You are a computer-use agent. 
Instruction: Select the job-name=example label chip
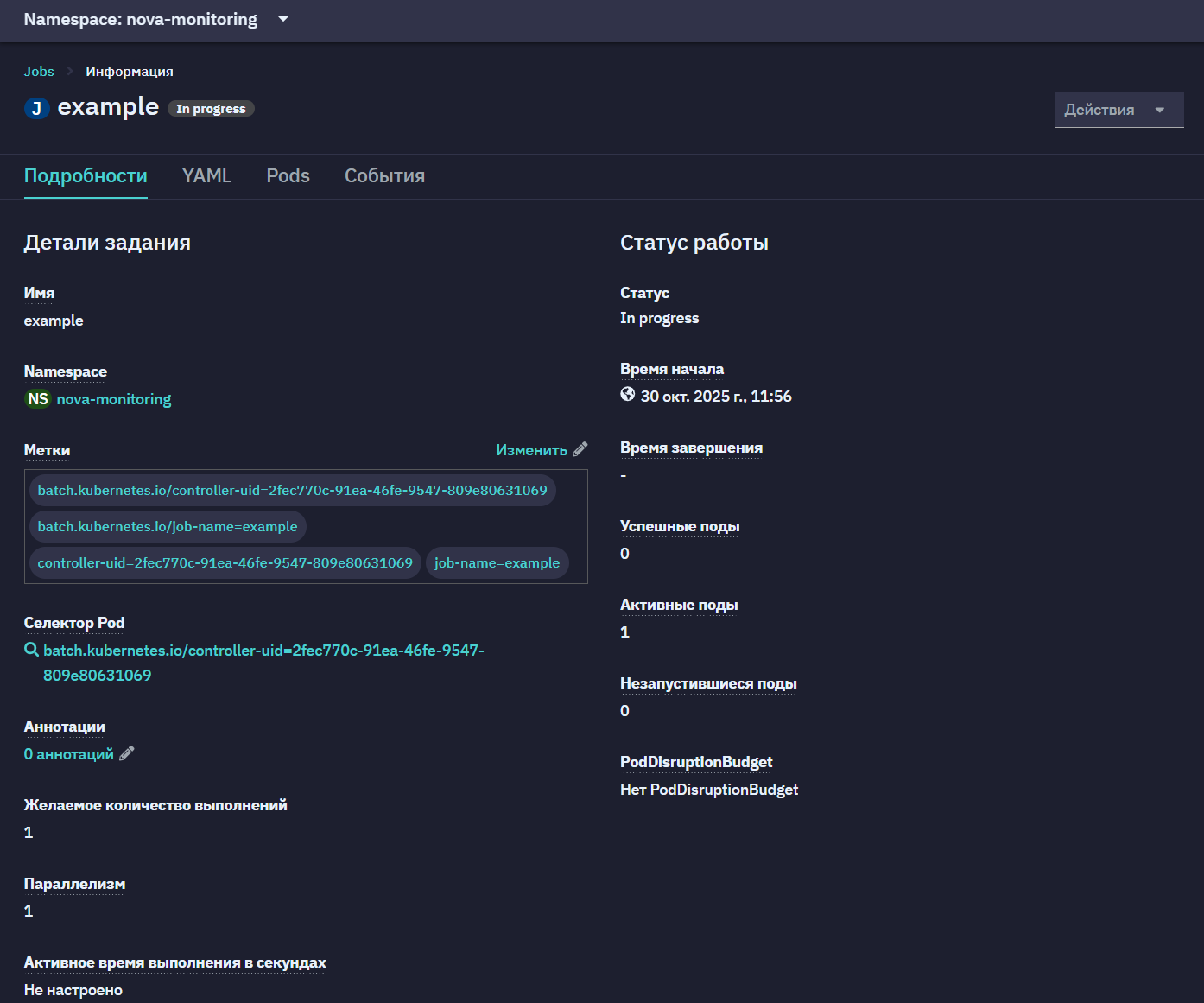(497, 562)
